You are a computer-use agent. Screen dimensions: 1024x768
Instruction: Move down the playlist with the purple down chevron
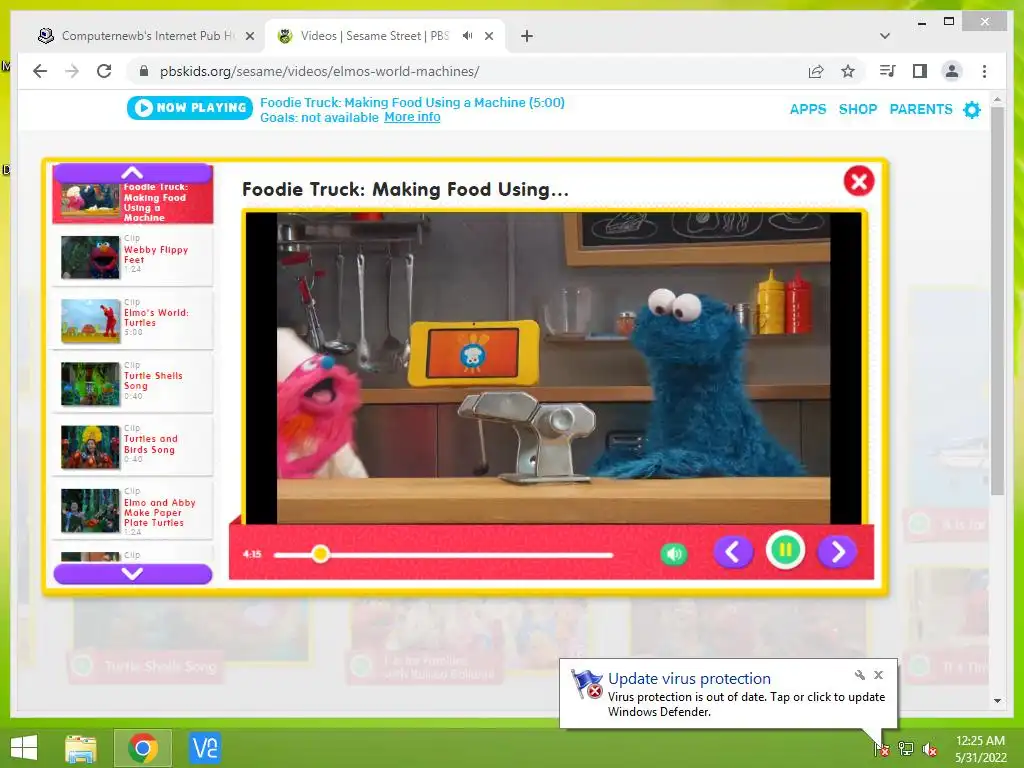[133, 573]
